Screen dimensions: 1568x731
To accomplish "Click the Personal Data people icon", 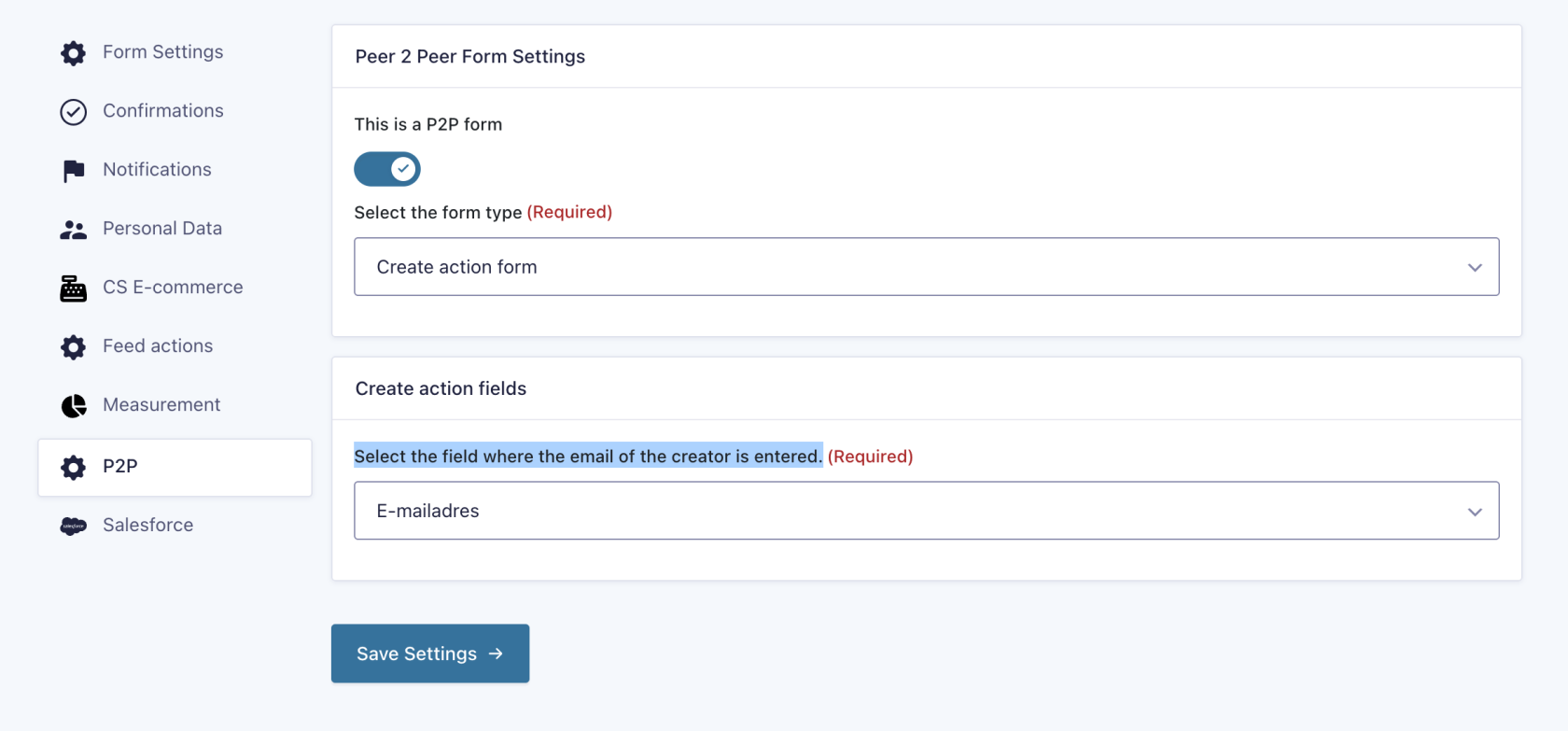I will (73, 229).
